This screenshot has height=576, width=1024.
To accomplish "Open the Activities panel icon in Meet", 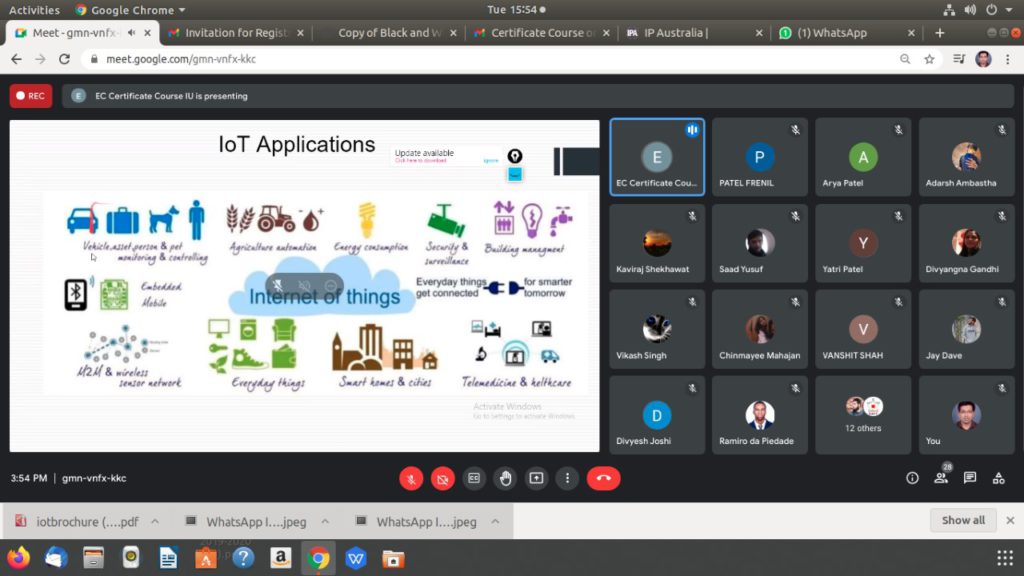I will tap(998, 478).
